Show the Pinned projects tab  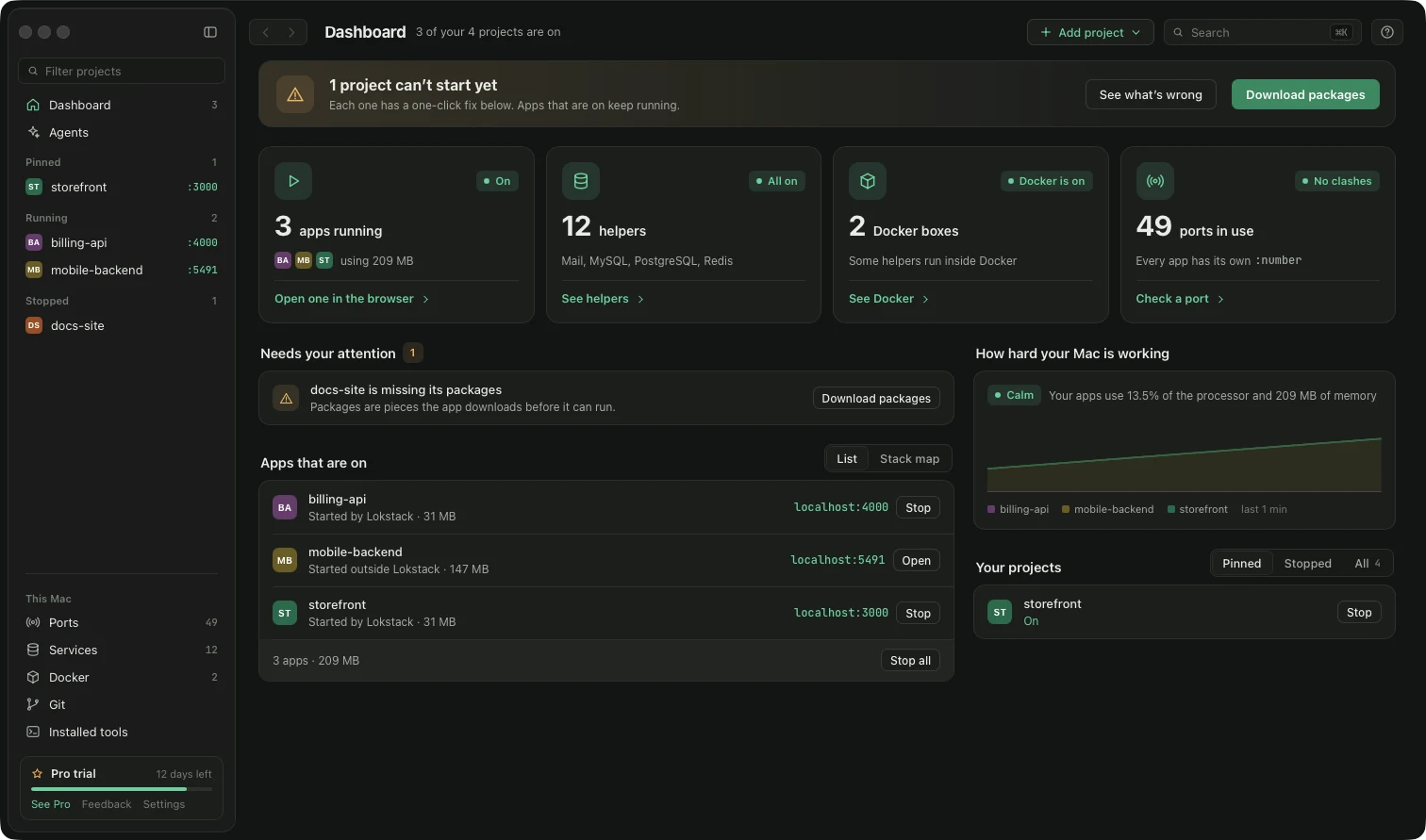pyautogui.click(x=1241, y=564)
